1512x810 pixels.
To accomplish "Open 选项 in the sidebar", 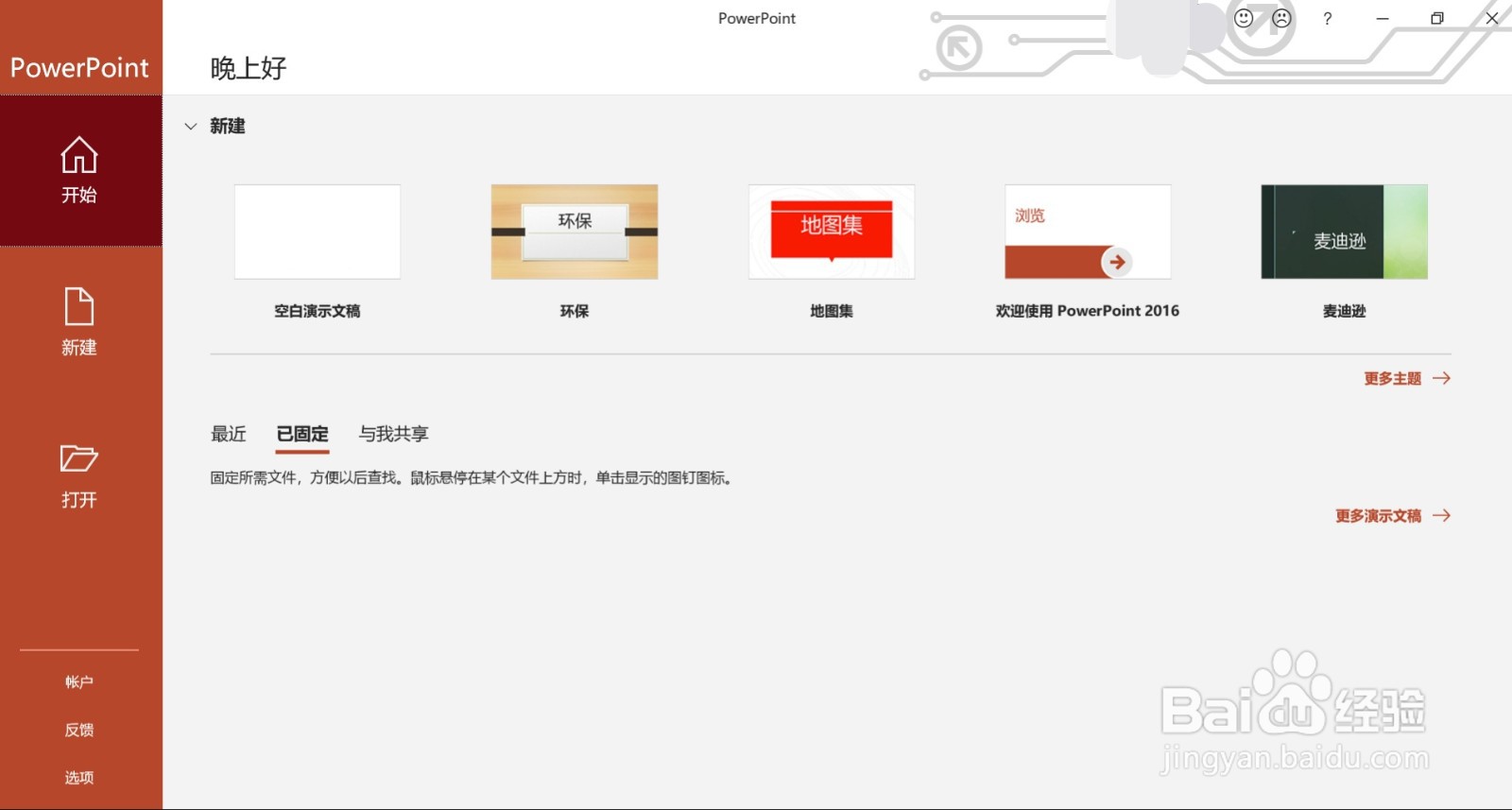I will coord(79,777).
